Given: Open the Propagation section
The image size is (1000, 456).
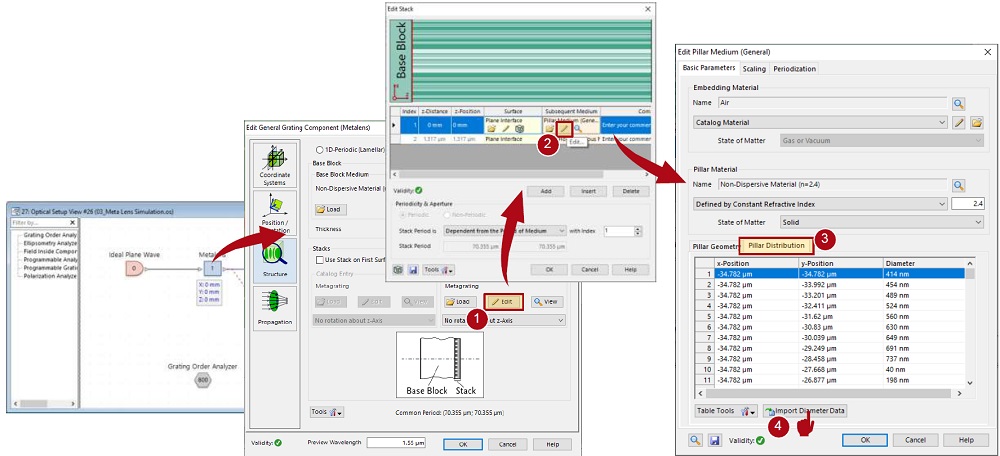Looking at the screenshot, I should coord(273,307).
